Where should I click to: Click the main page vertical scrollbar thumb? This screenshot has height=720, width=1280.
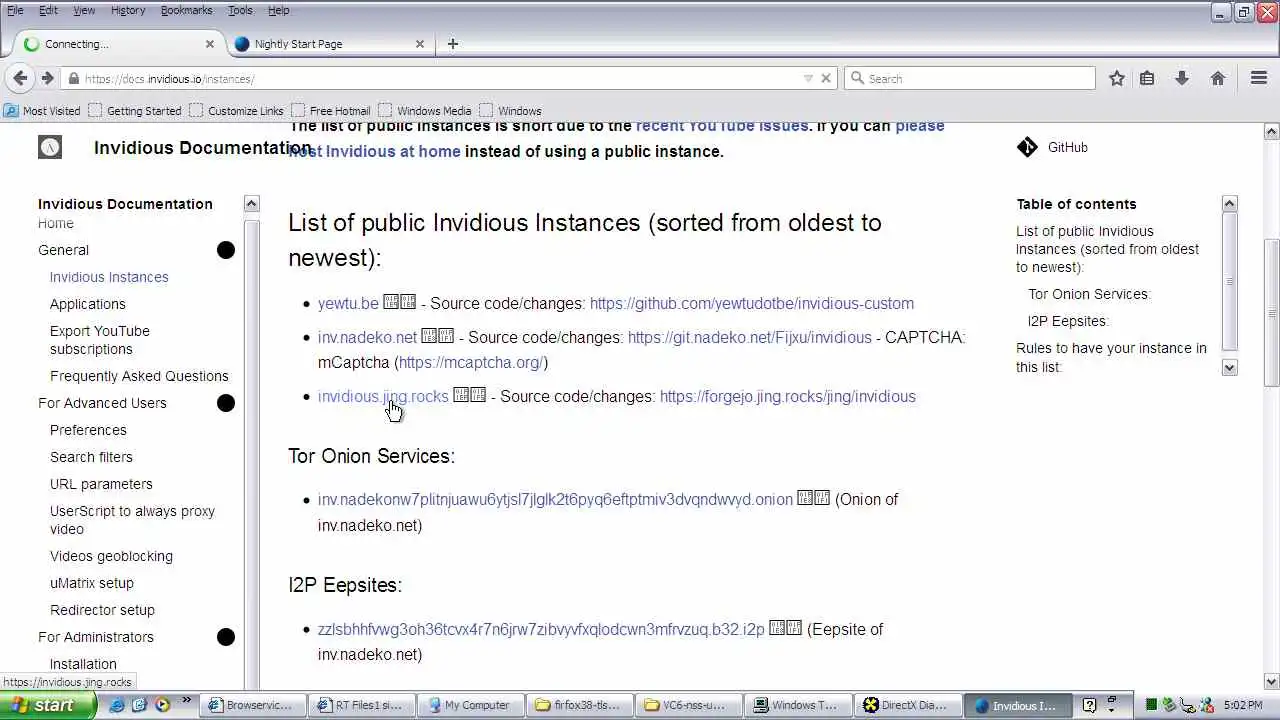point(1271,312)
